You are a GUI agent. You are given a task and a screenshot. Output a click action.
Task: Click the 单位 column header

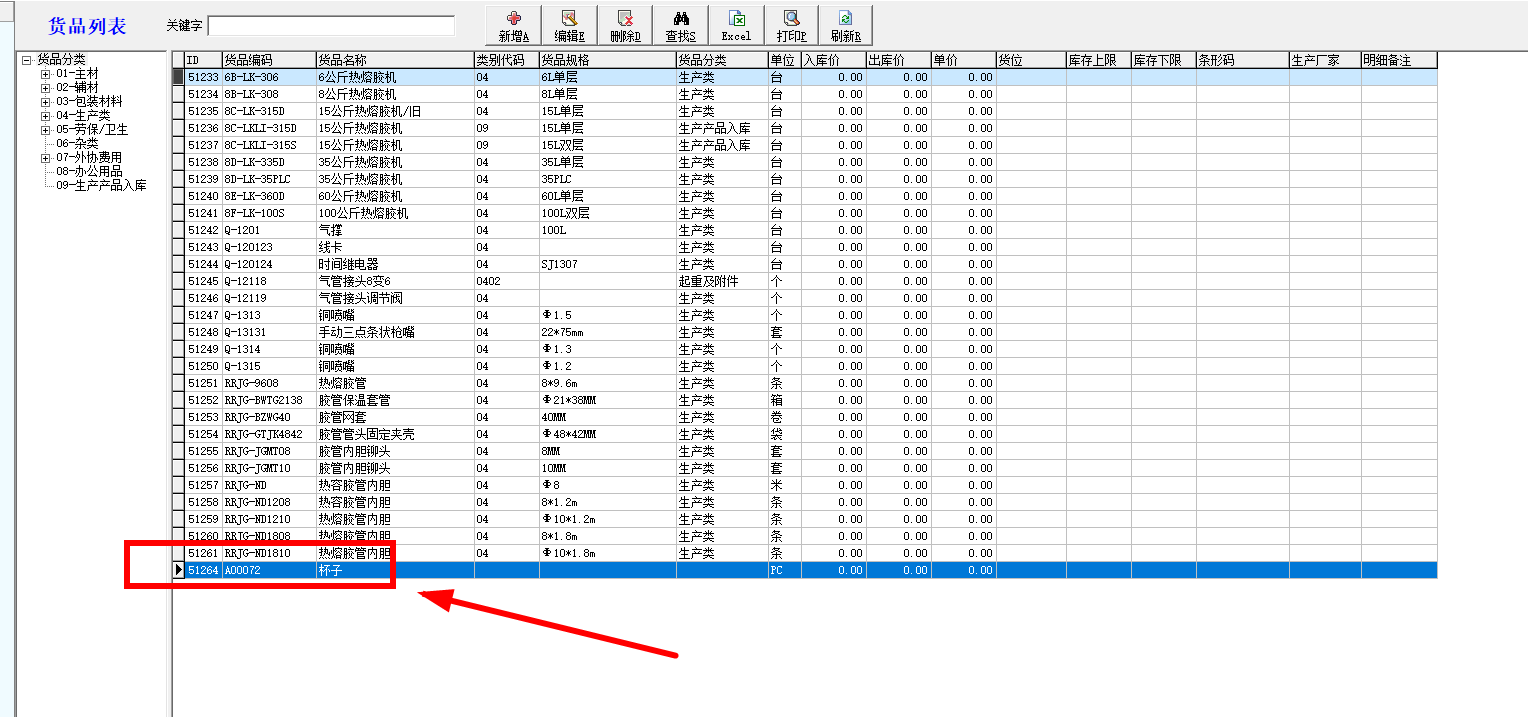(x=783, y=60)
